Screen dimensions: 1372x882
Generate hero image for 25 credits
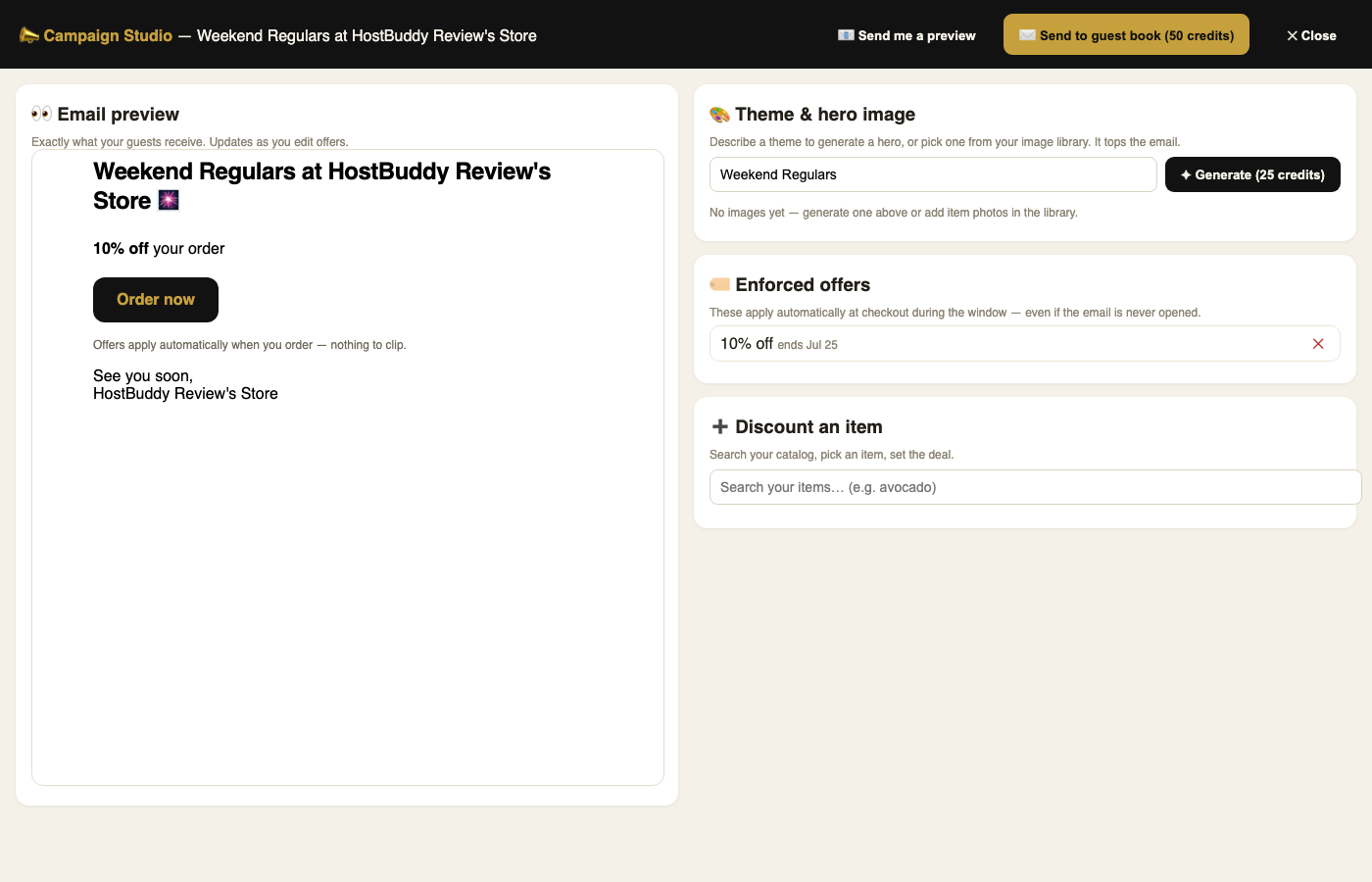click(1252, 174)
